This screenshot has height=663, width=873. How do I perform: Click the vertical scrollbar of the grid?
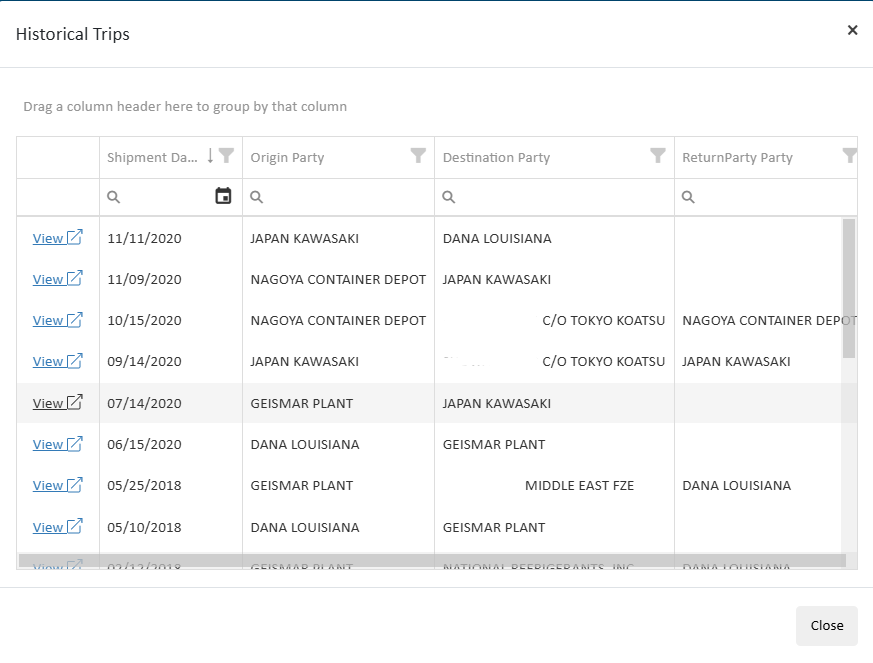tap(849, 288)
